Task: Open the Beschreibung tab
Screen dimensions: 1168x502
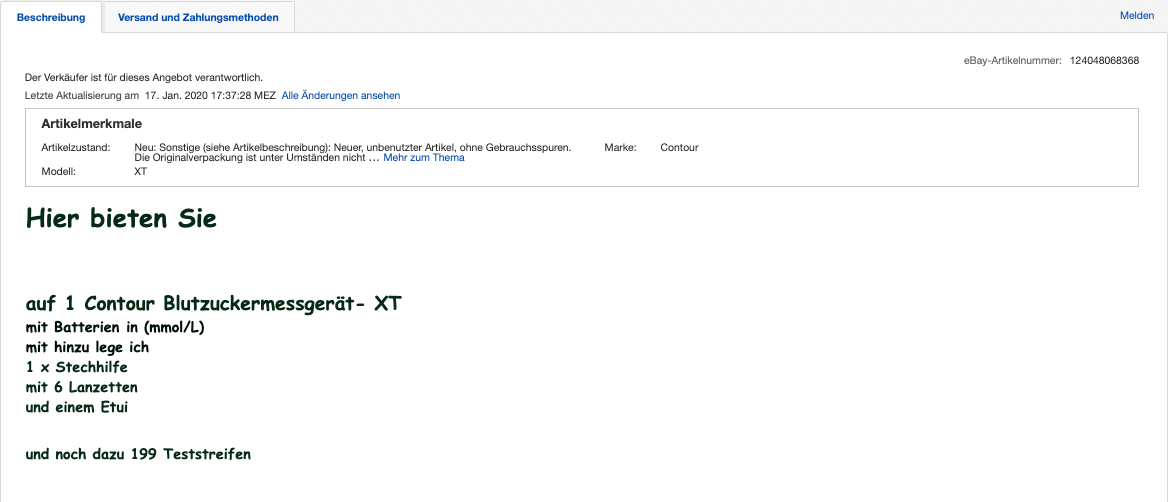Action: 51,17
